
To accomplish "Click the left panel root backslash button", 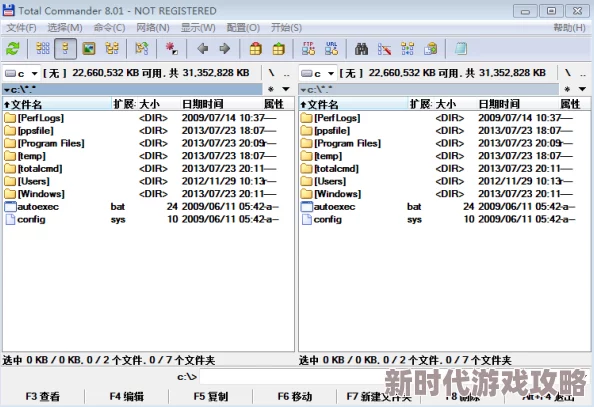I will pyautogui.click(x=271, y=73).
